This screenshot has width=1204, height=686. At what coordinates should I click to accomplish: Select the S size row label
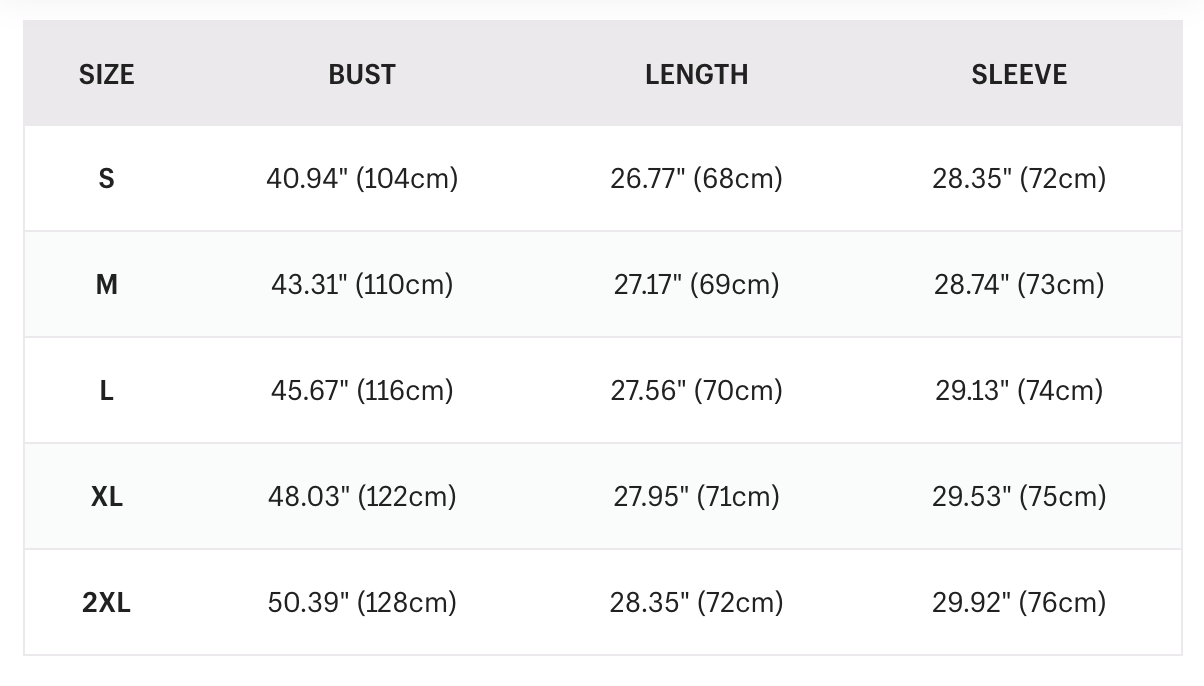tap(106, 179)
